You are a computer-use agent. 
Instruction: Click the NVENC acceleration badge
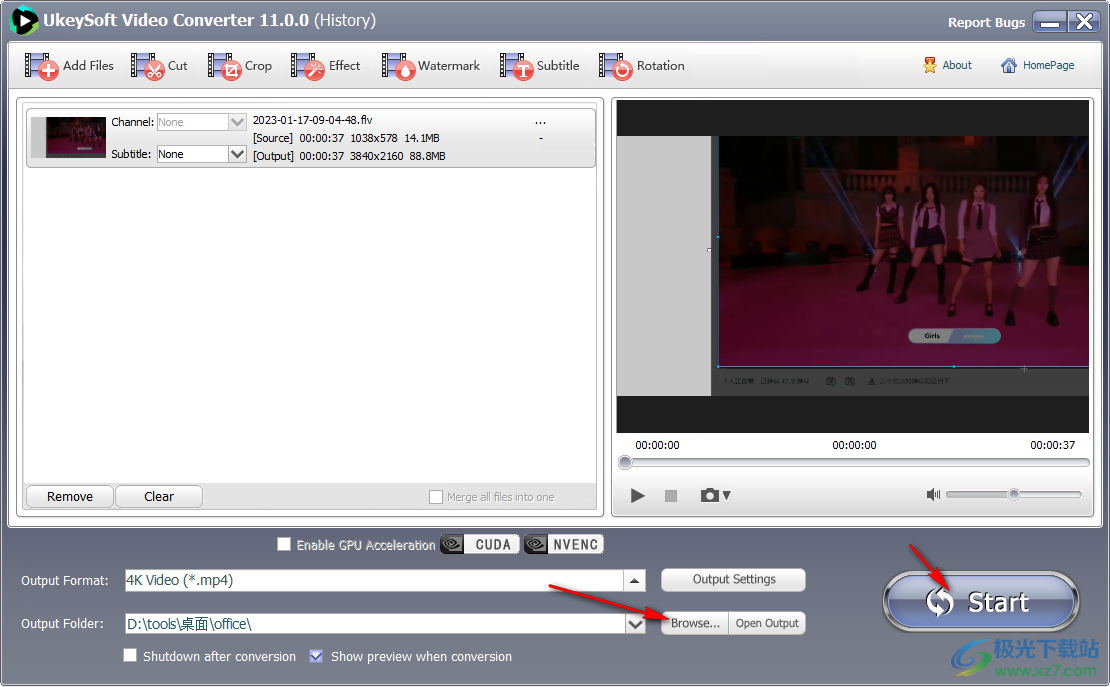click(564, 544)
